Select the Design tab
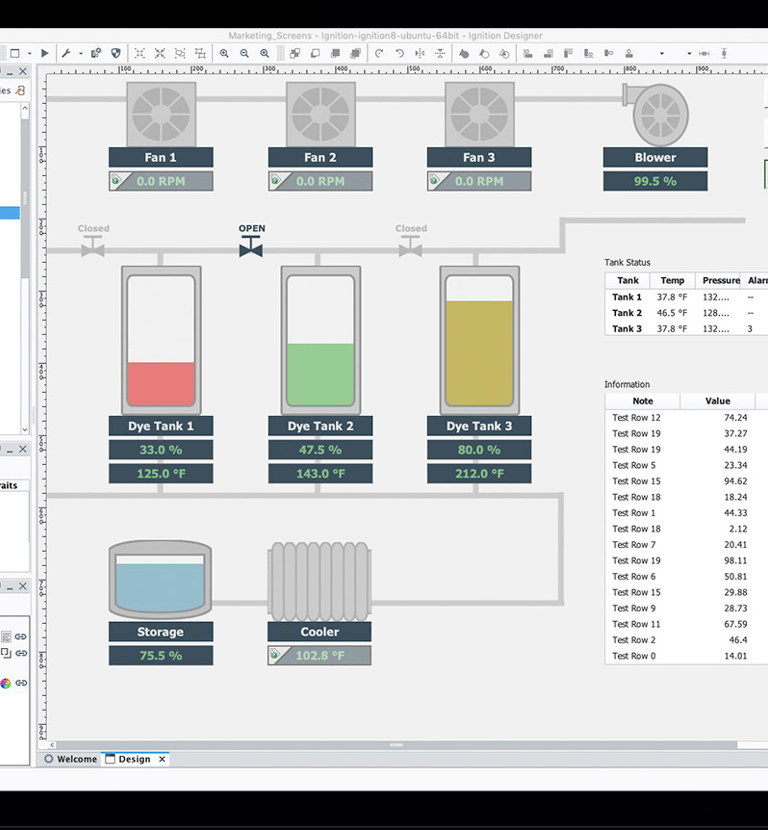The height and width of the screenshot is (830, 768). 134,759
